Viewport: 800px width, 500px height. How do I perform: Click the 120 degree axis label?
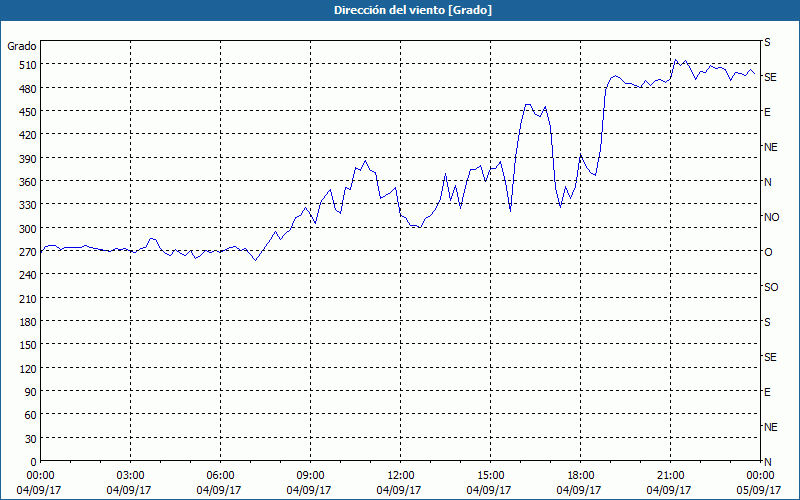pos(29,369)
